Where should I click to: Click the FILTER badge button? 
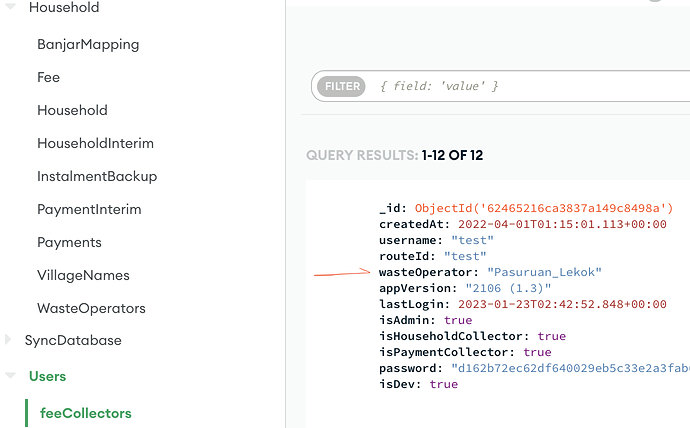tap(342, 87)
